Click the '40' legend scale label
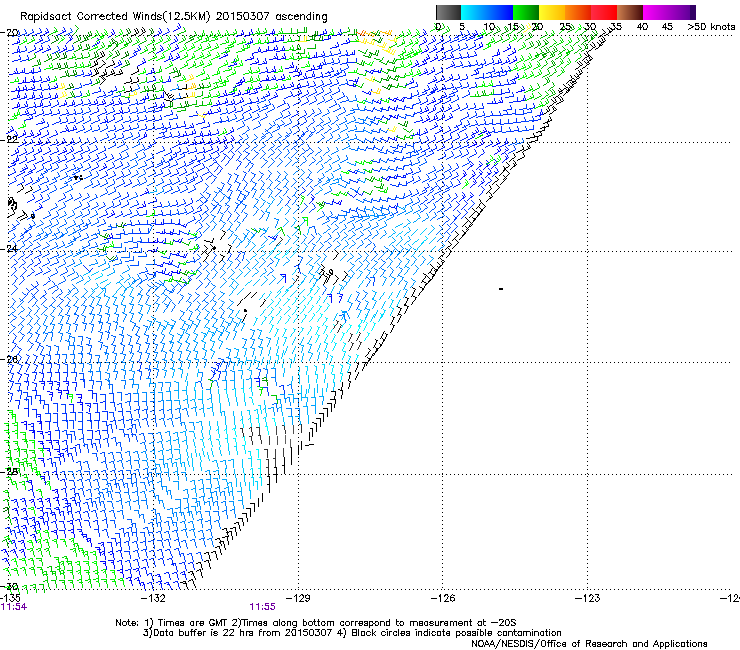The height and width of the screenshot is (650, 740). (642, 27)
